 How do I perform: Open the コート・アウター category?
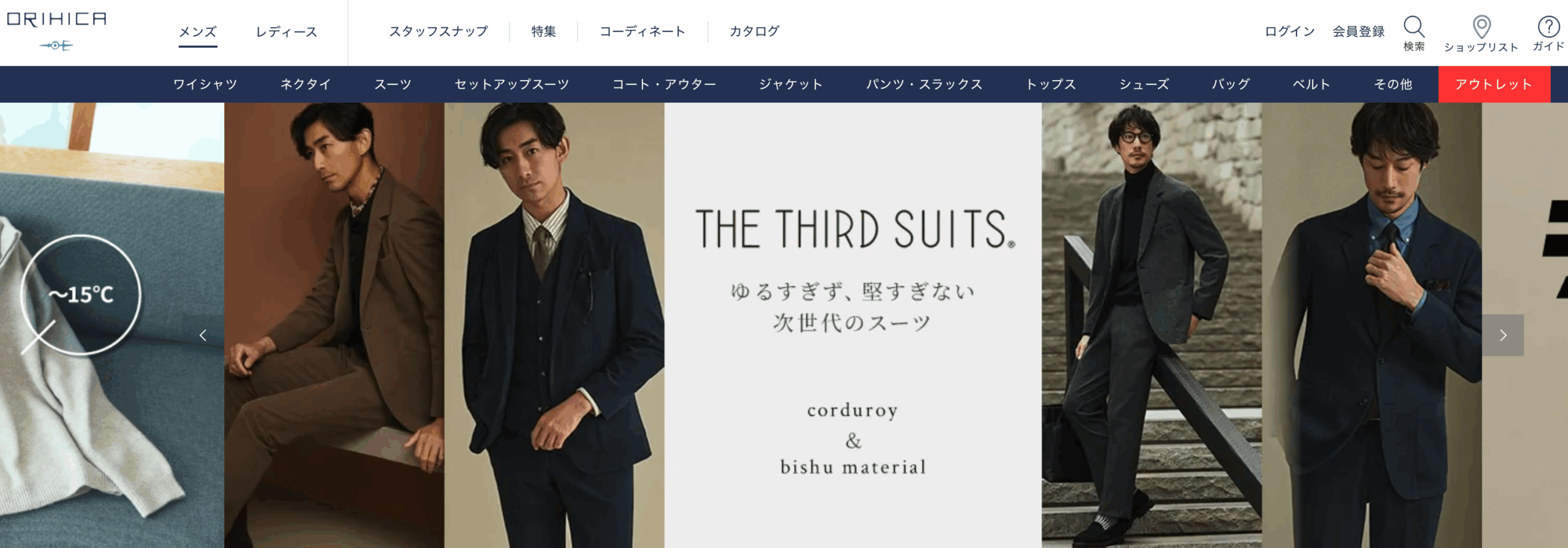pyautogui.click(x=665, y=84)
